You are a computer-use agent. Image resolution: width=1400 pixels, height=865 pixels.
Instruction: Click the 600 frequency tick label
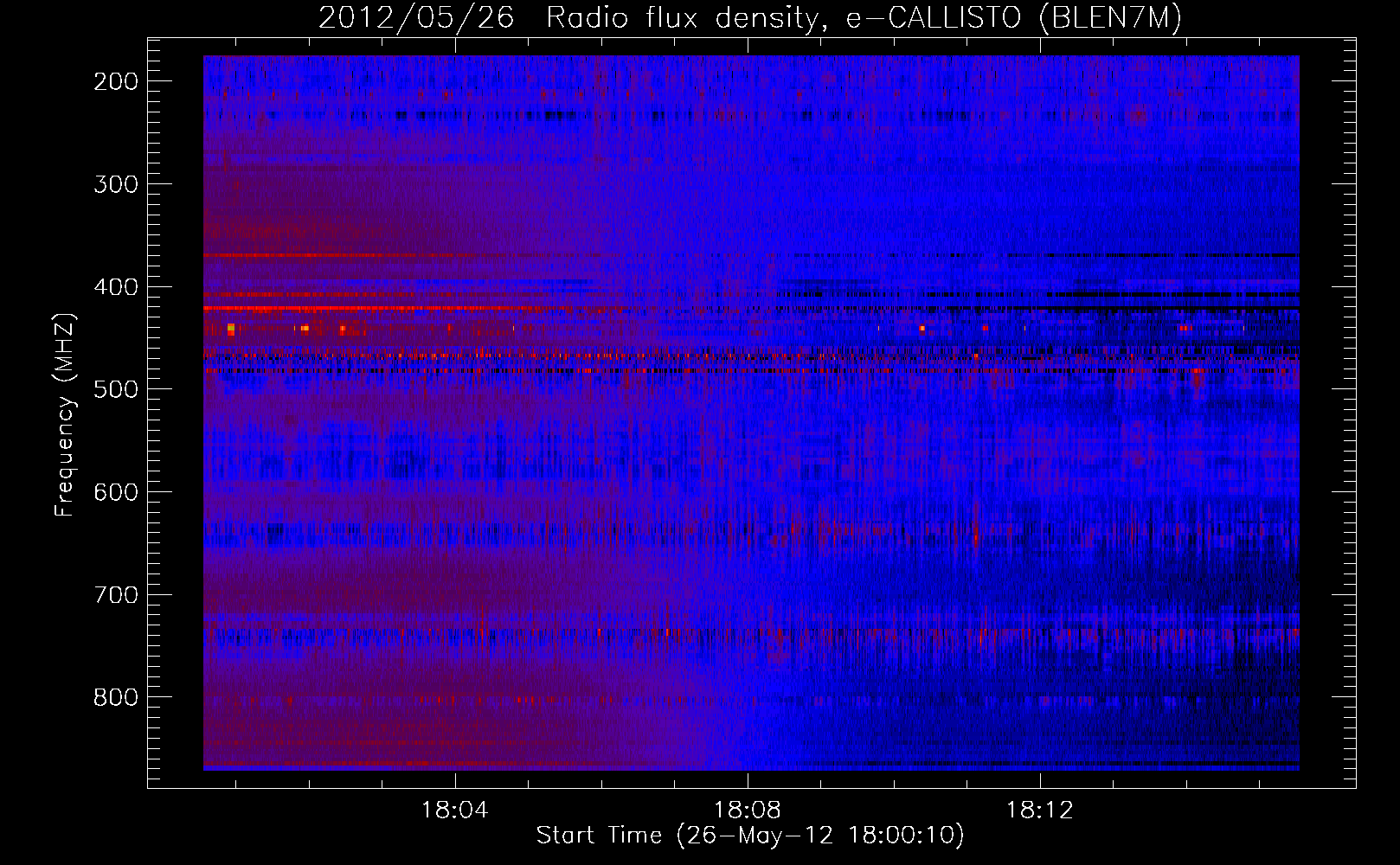pos(116,492)
